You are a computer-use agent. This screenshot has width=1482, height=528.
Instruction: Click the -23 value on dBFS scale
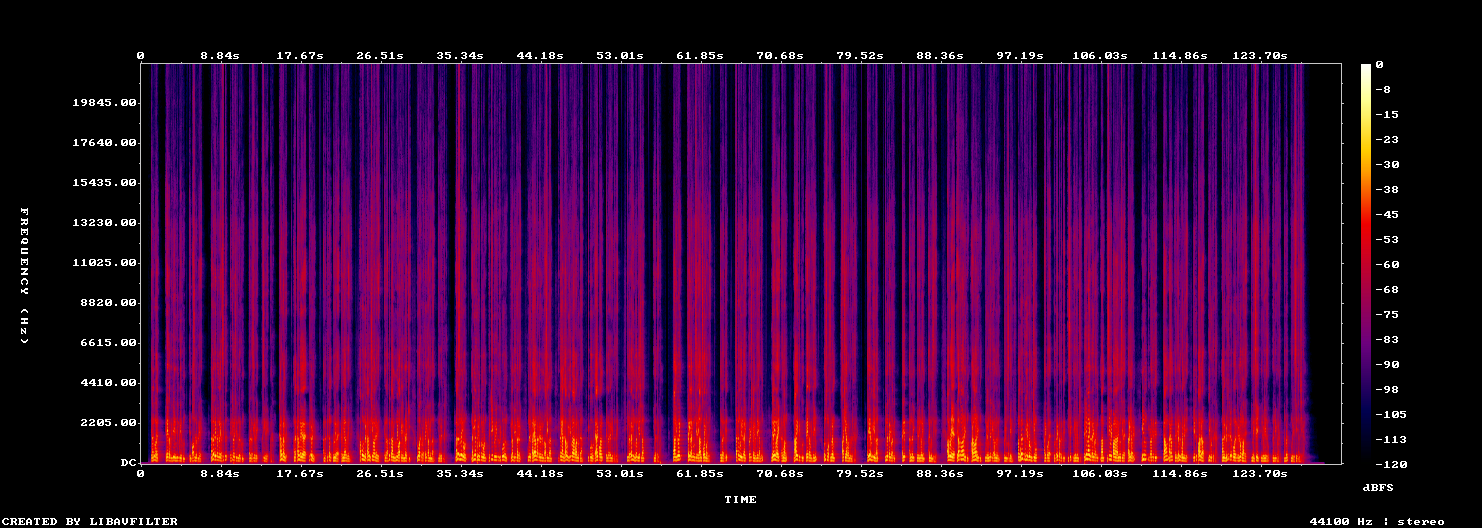coord(1387,140)
